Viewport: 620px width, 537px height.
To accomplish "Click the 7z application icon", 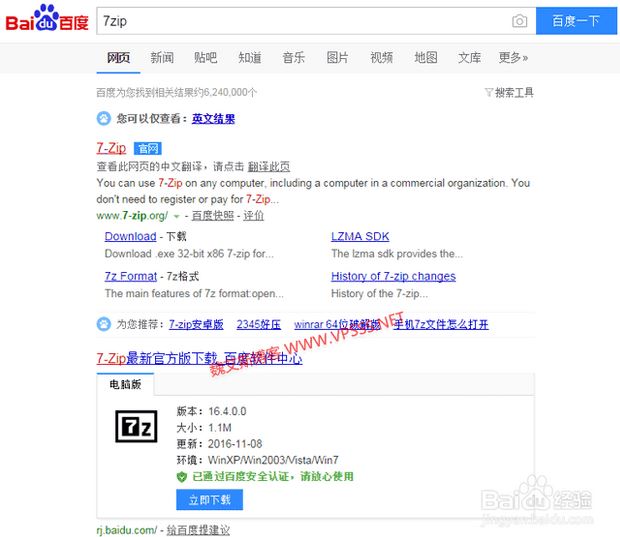I will (136, 426).
